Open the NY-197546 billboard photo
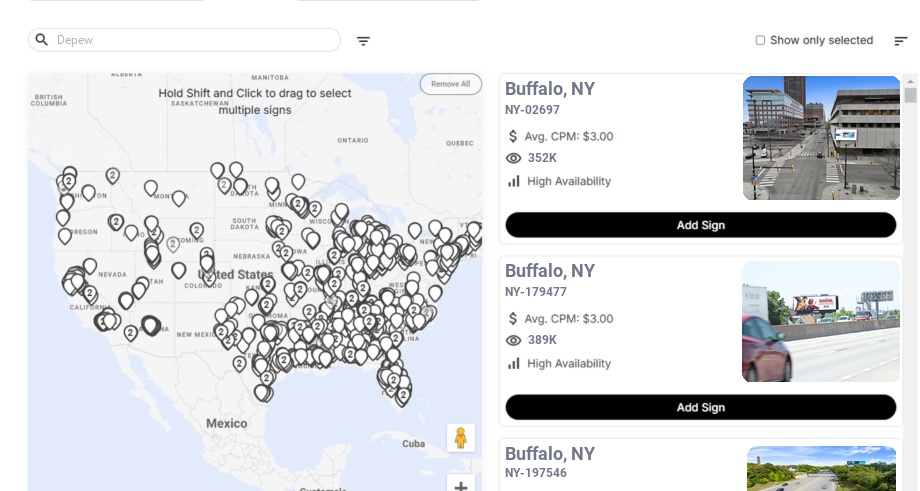 point(821,469)
